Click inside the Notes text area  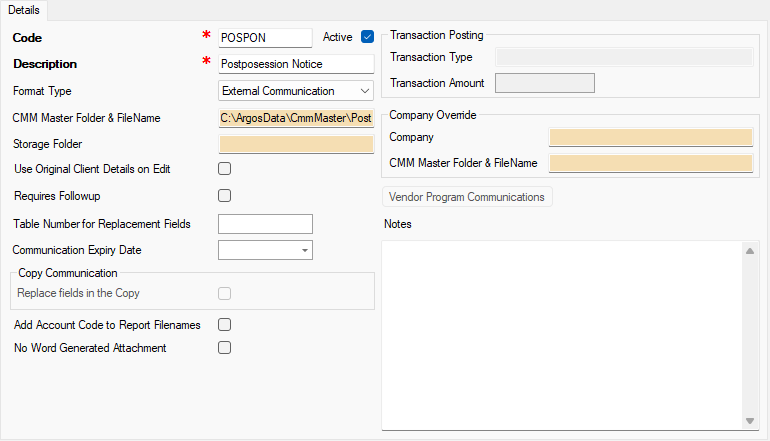pos(563,335)
